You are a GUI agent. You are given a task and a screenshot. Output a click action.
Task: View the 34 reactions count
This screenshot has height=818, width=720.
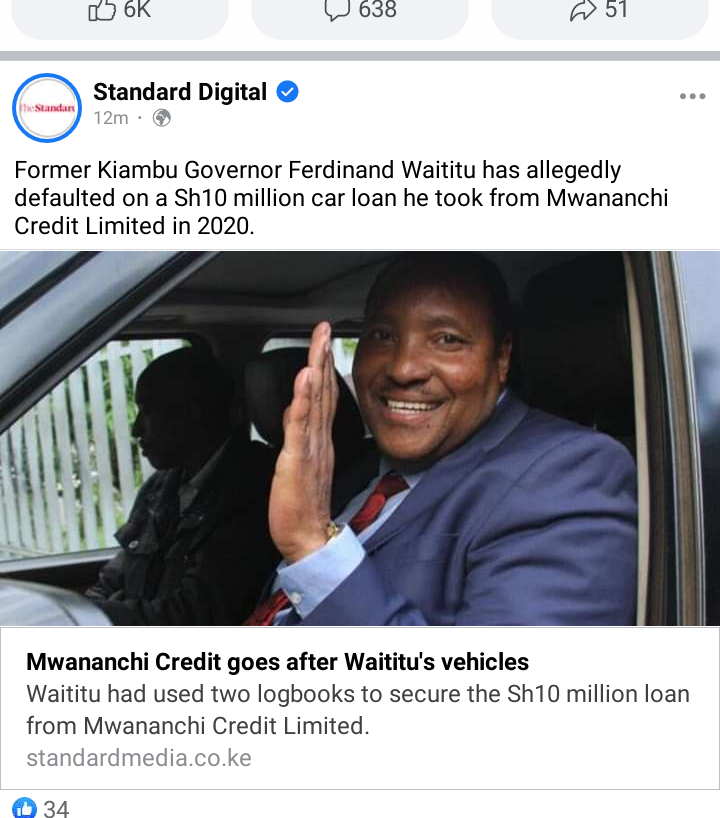(x=56, y=809)
